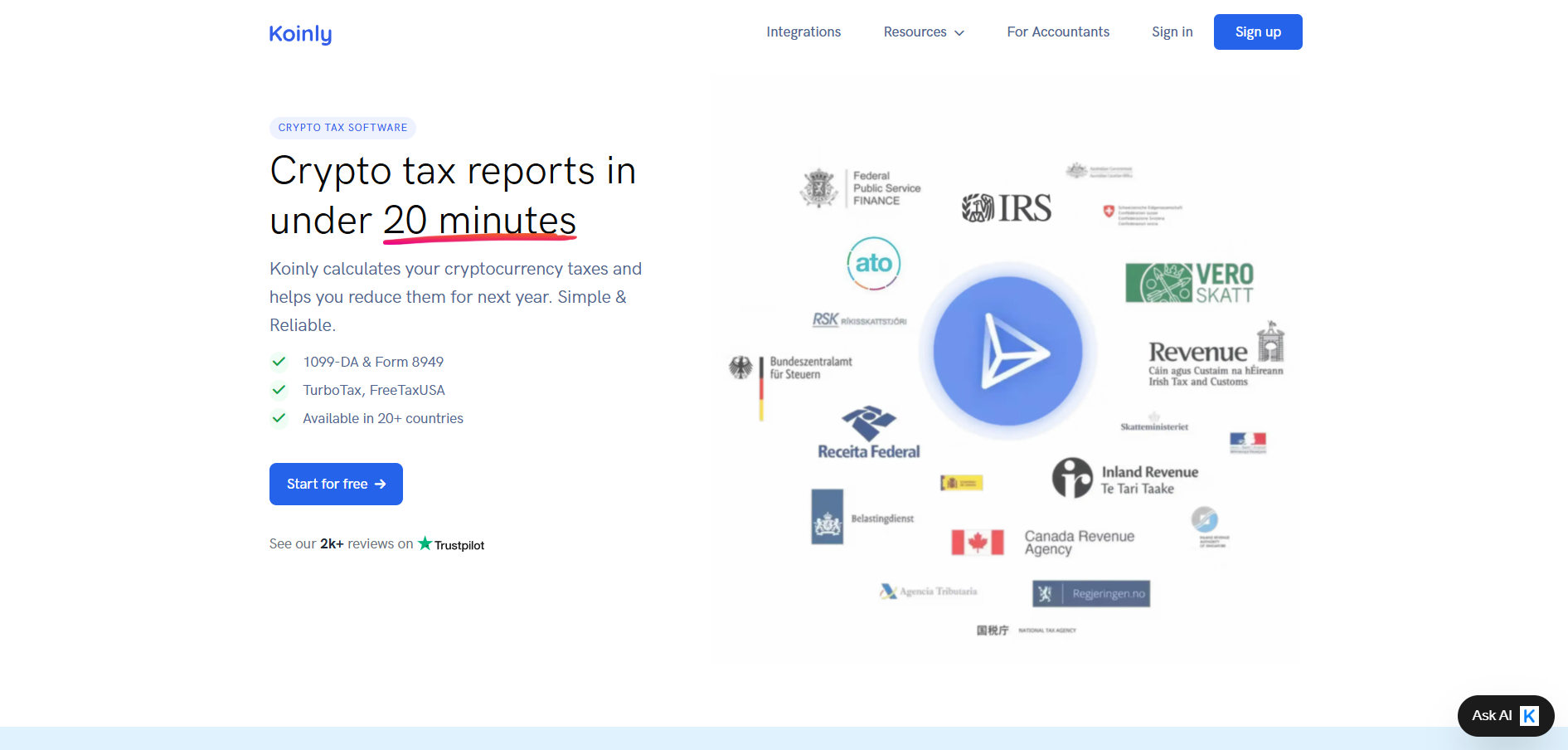Image resolution: width=1568 pixels, height=750 pixels.
Task: Click the K icon in Ask AI
Action: click(1530, 715)
